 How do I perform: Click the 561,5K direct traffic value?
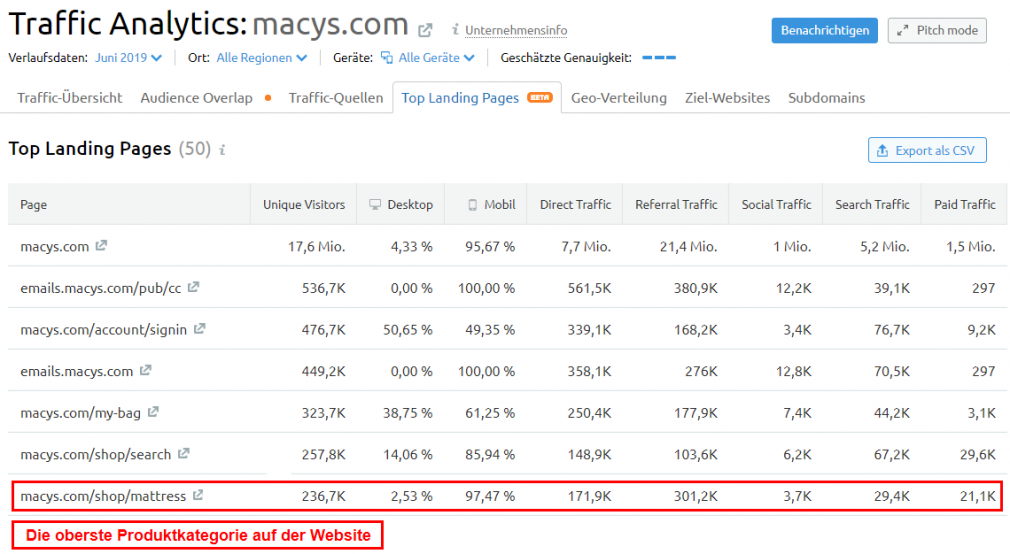[589, 288]
